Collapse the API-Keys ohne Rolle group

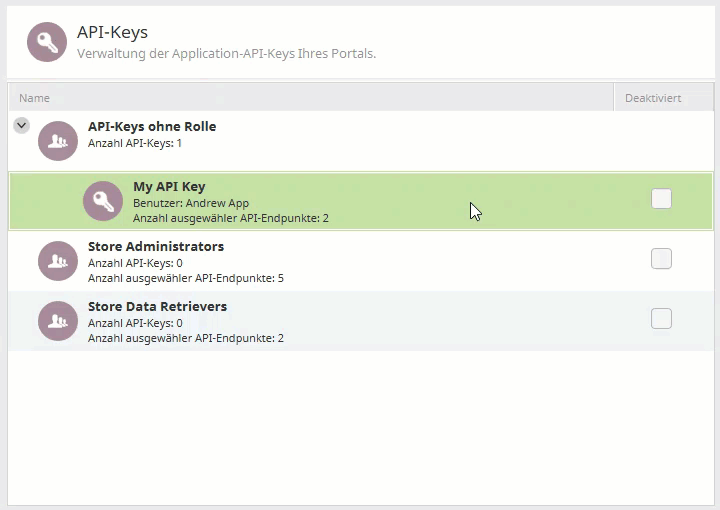(21, 126)
